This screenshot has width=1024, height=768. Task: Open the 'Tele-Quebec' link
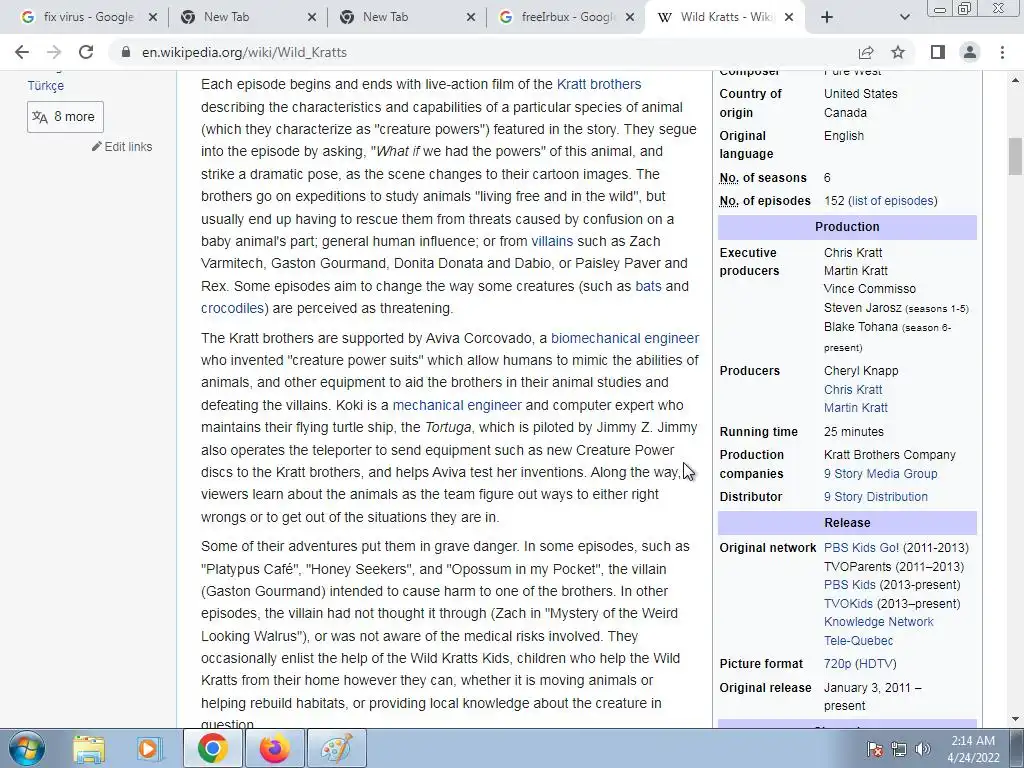point(858,641)
